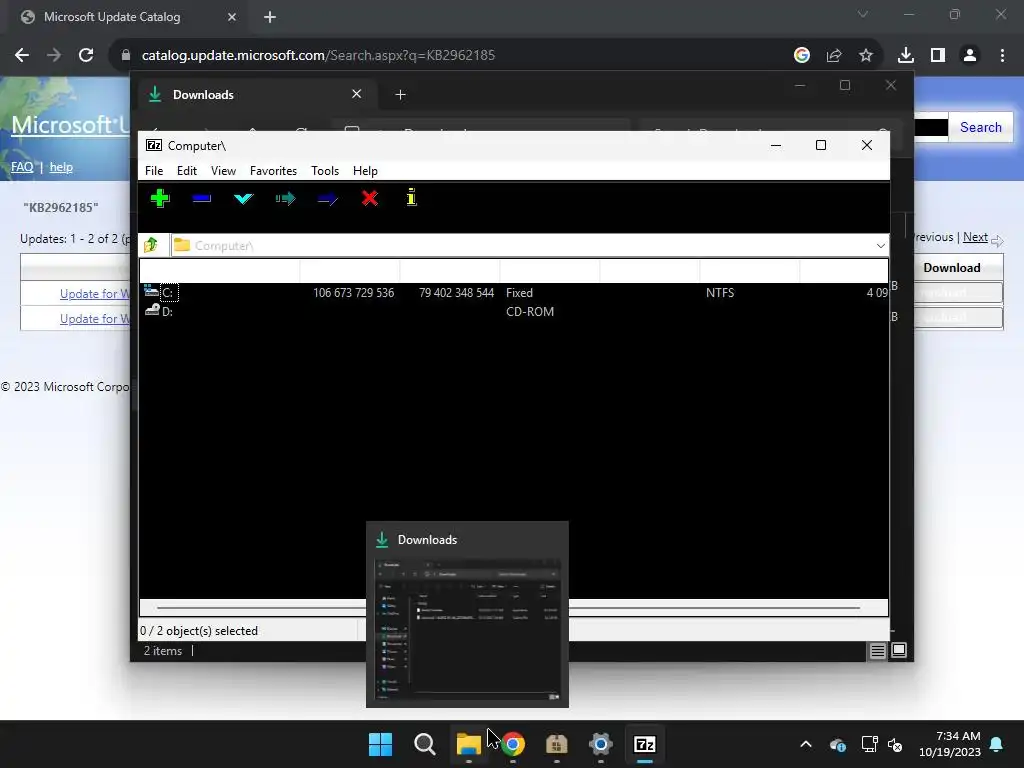Click the cyan checkmark Test icon in 7-Zip
Viewport: 1024px width, 768px height.
tap(244, 198)
